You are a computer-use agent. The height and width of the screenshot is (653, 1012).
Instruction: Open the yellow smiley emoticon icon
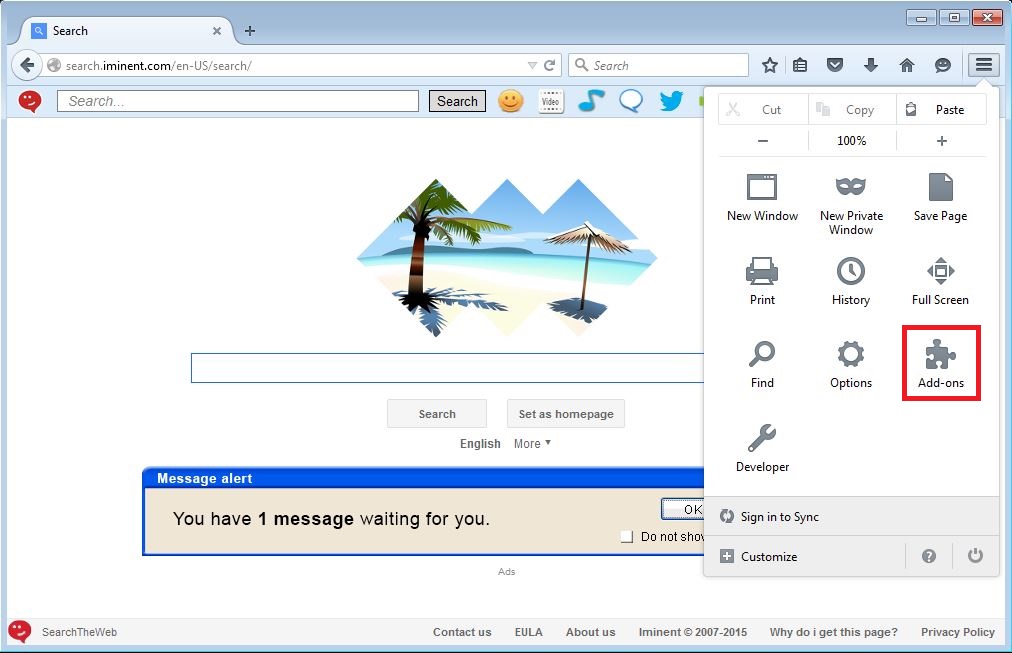pos(511,101)
